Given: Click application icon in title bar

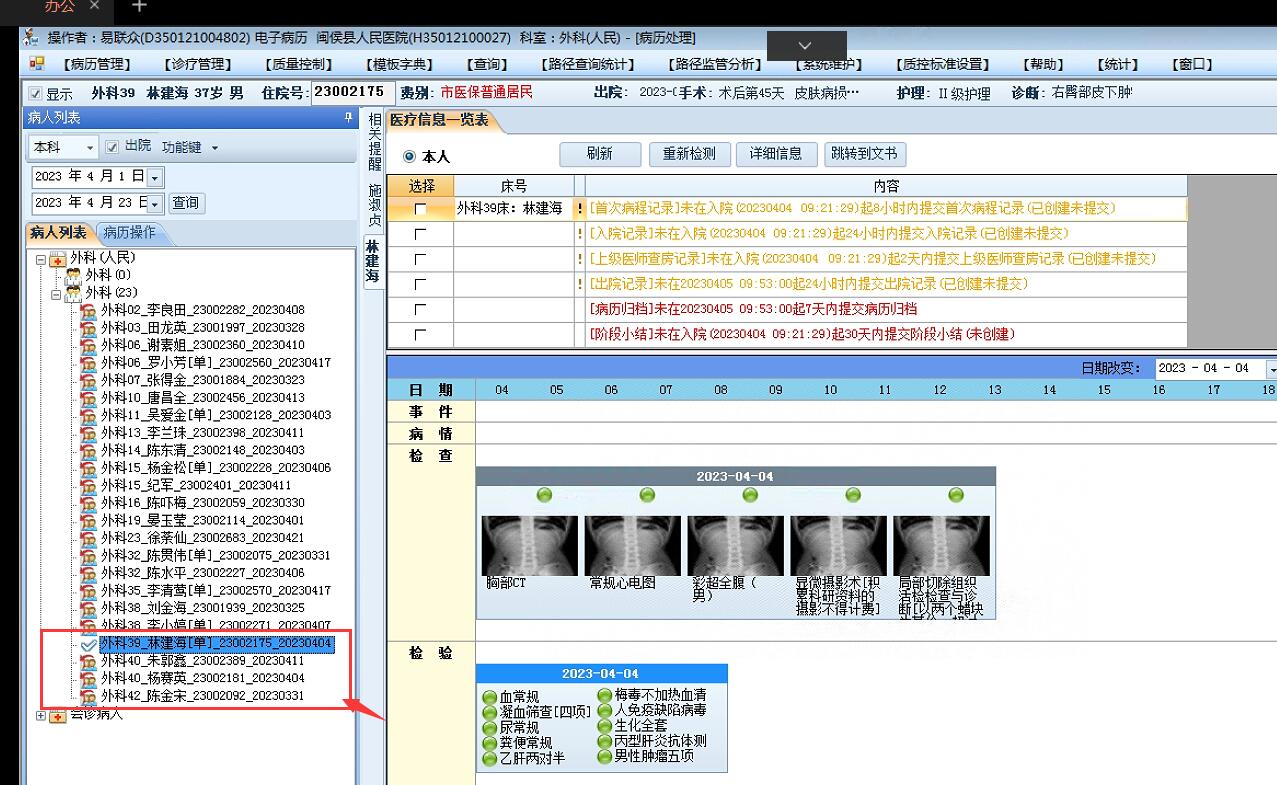Looking at the screenshot, I should click(x=32, y=38).
